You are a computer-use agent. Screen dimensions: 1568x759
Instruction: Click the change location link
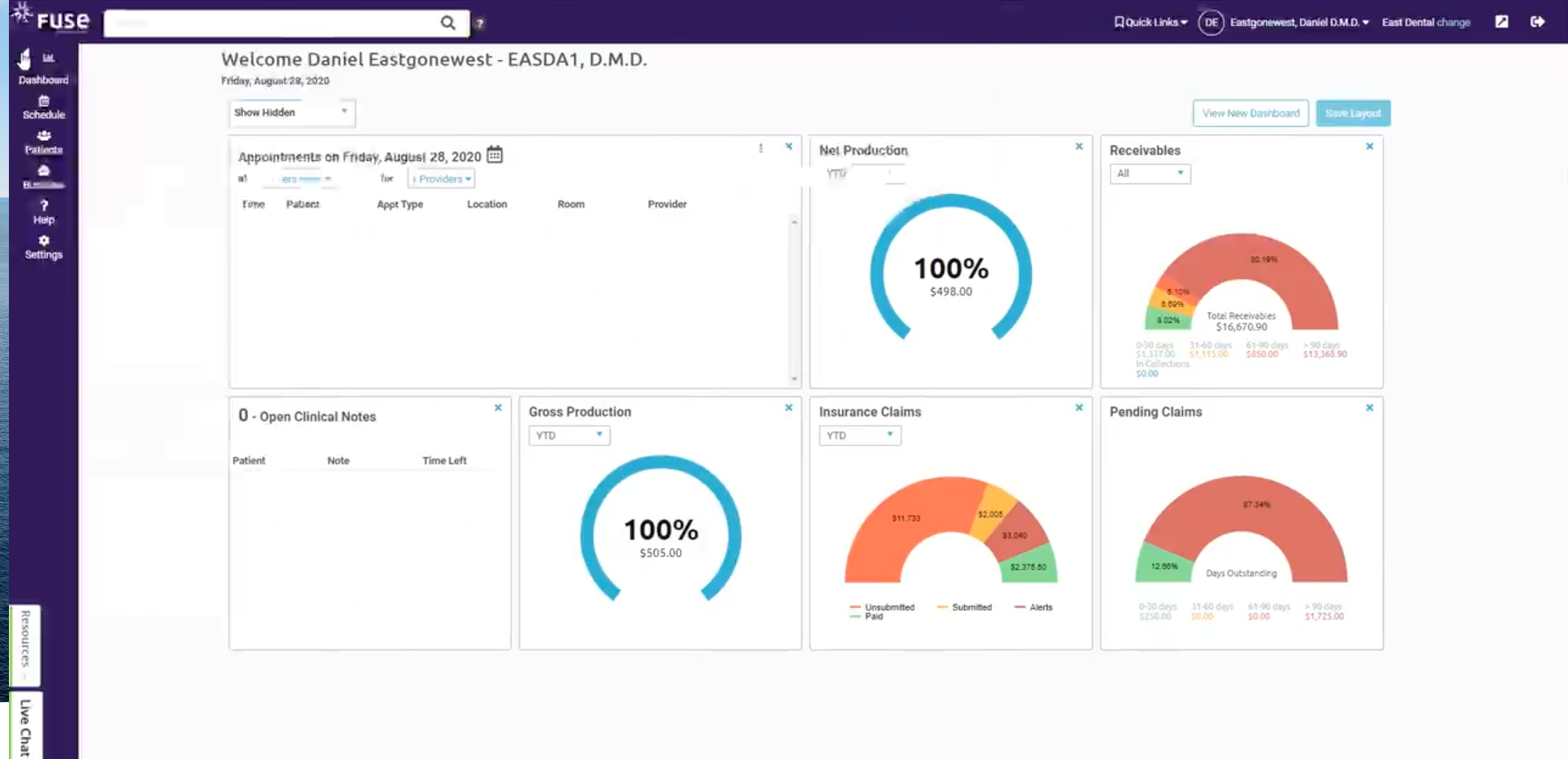click(x=1454, y=22)
